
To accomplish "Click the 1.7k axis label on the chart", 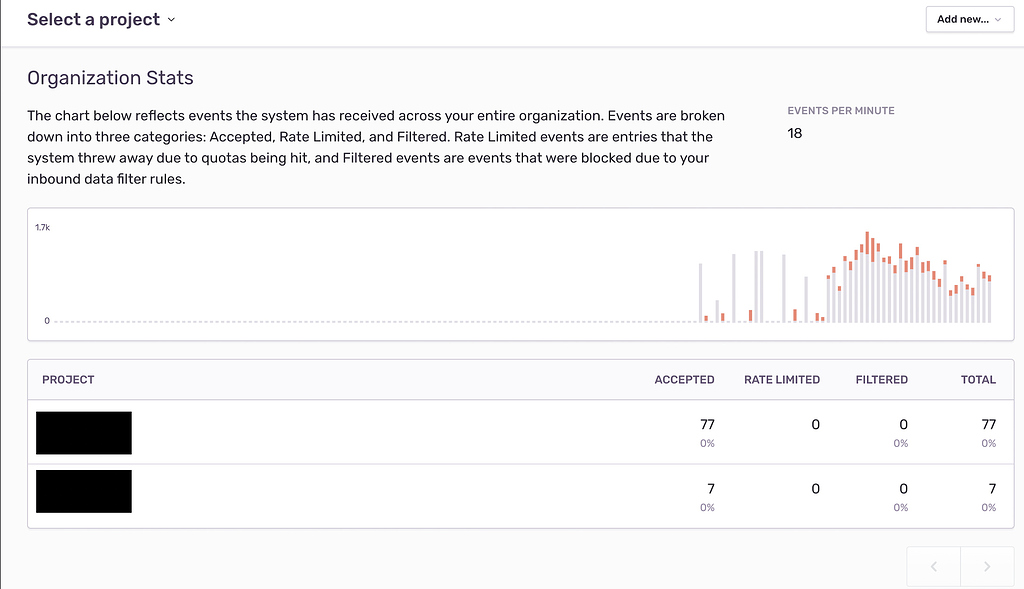I will coord(42,227).
